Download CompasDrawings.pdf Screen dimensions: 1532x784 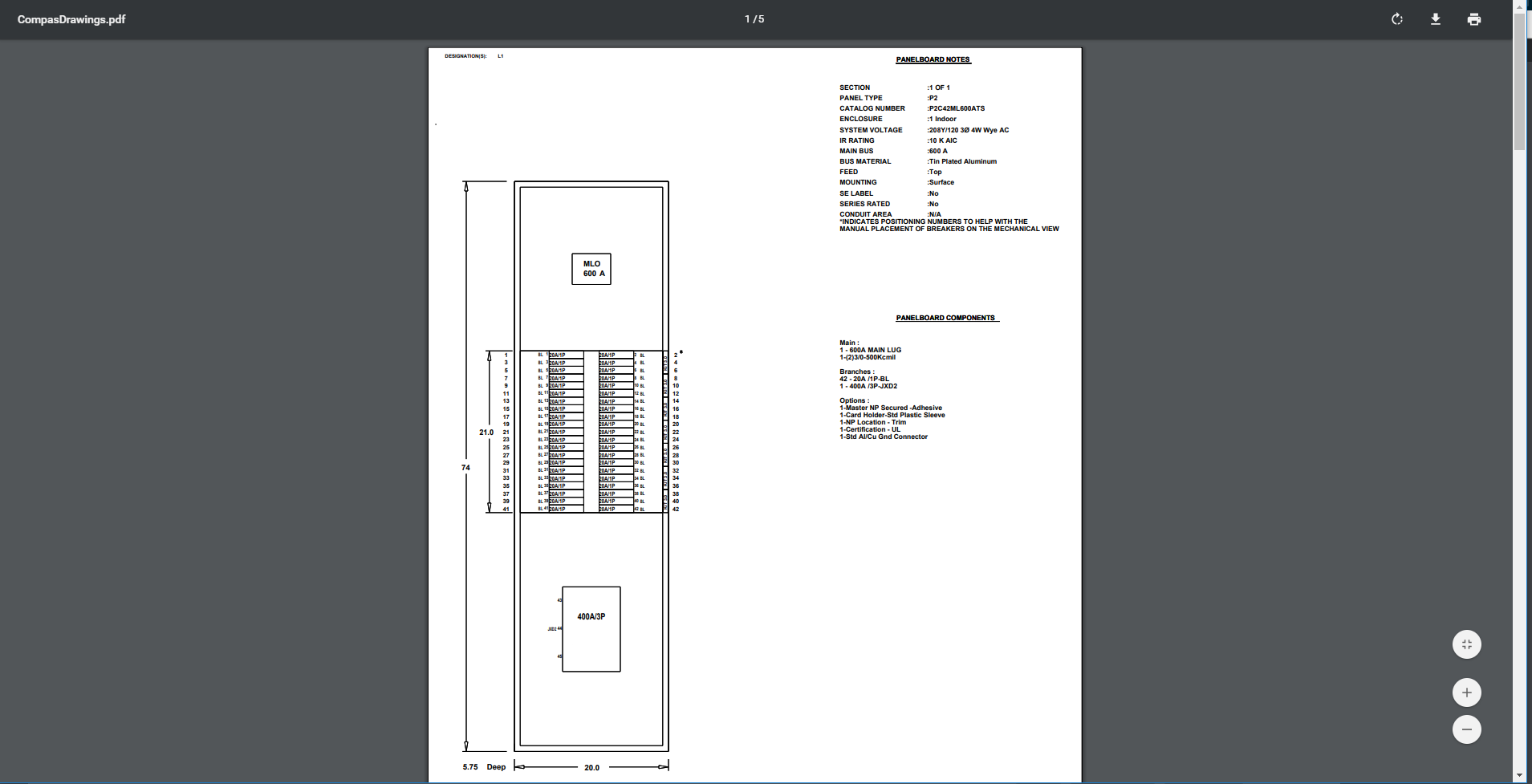click(x=1436, y=19)
